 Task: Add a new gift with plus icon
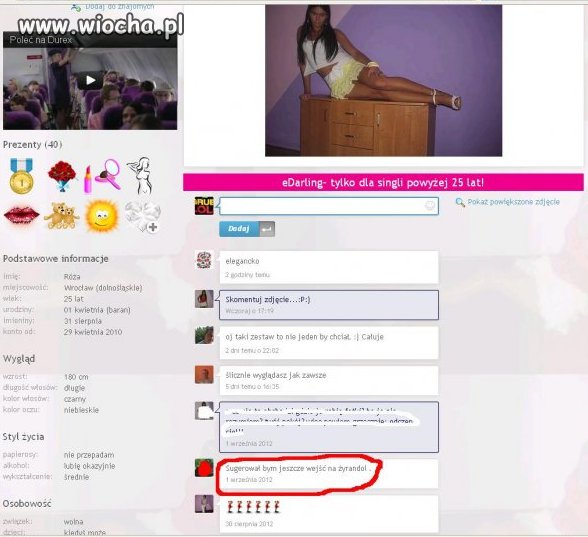pyautogui.click(x=142, y=216)
